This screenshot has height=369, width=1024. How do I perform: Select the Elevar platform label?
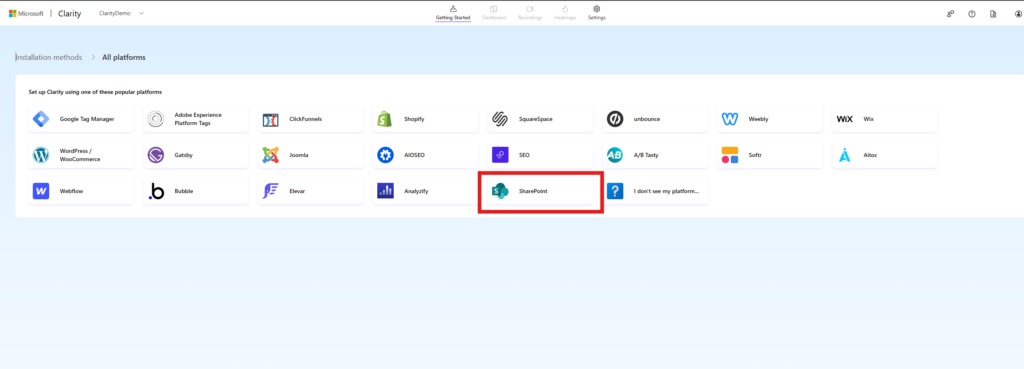pos(297,191)
